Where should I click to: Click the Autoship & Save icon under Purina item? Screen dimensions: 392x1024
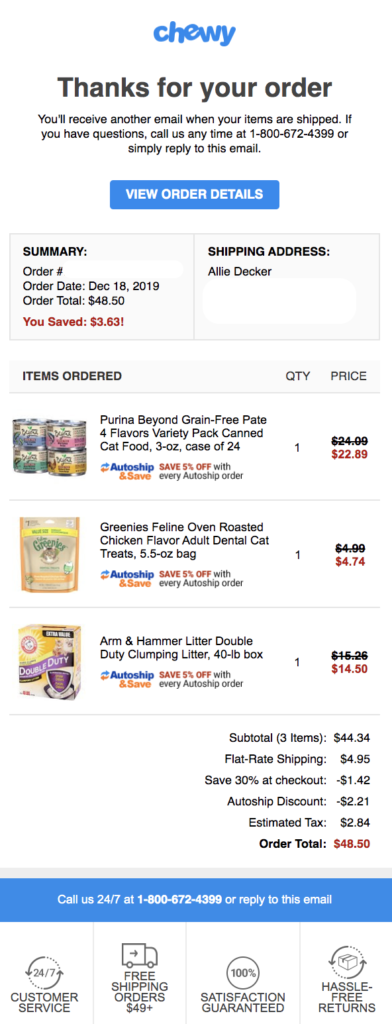pyautogui.click(x=127, y=471)
